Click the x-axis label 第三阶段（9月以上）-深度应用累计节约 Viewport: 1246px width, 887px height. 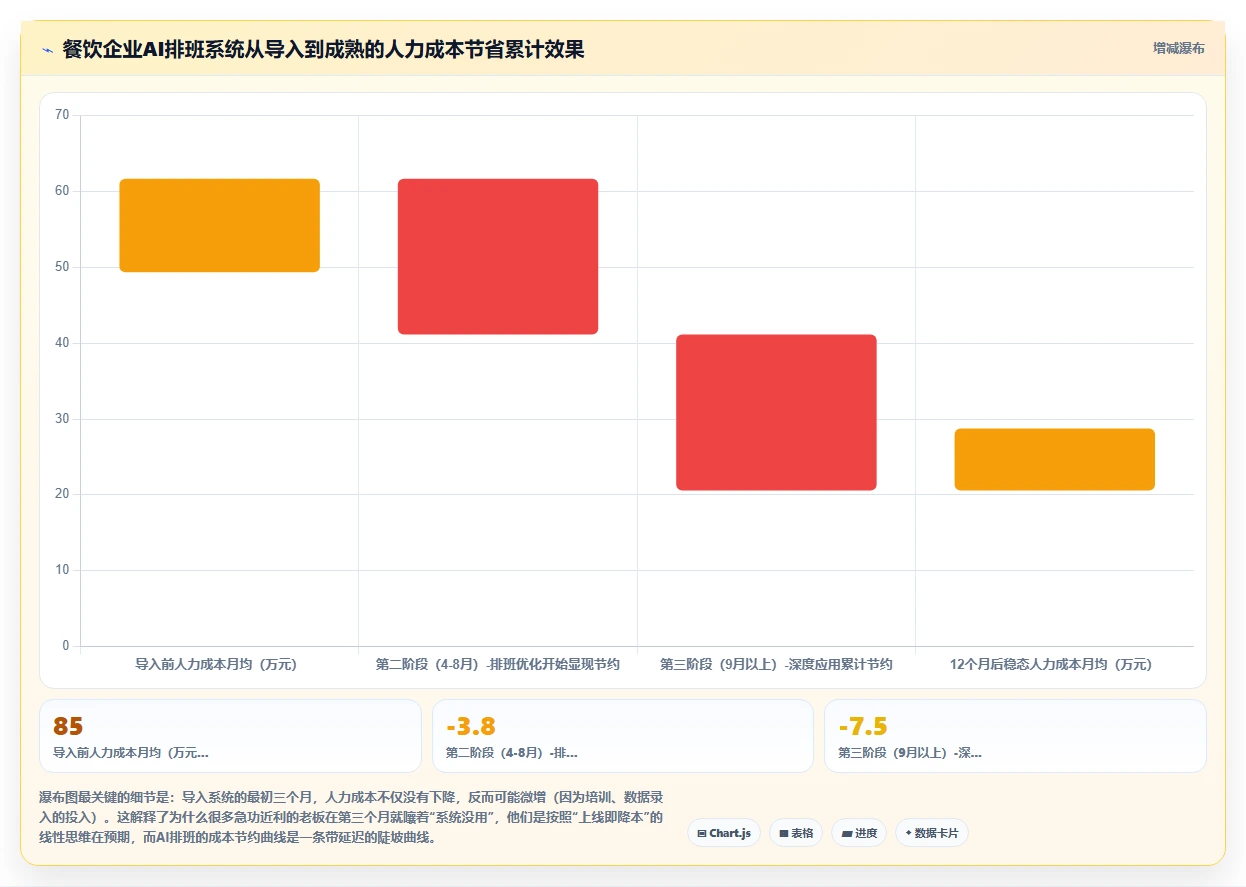(776, 664)
